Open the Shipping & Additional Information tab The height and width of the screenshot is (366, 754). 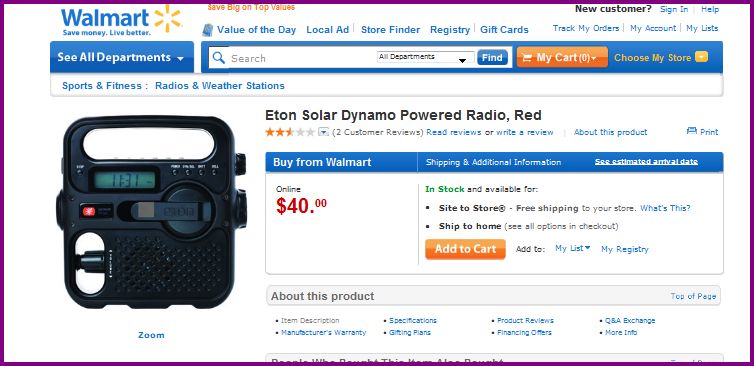[x=493, y=162]
